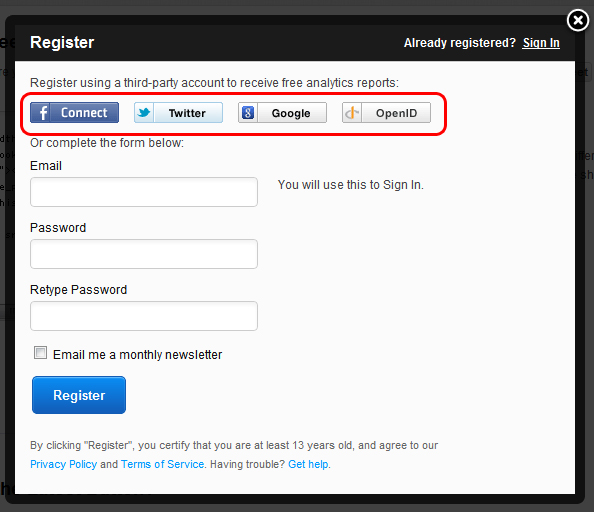Pick the OpenID registration button label
Image resolution: width=594 pixels, height=512 pixels.
[396, 113]
